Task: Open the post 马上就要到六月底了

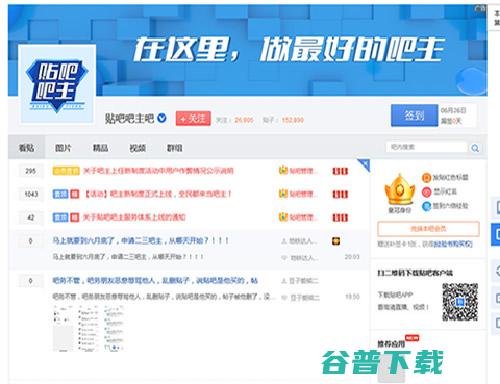Action: [140, 241]
